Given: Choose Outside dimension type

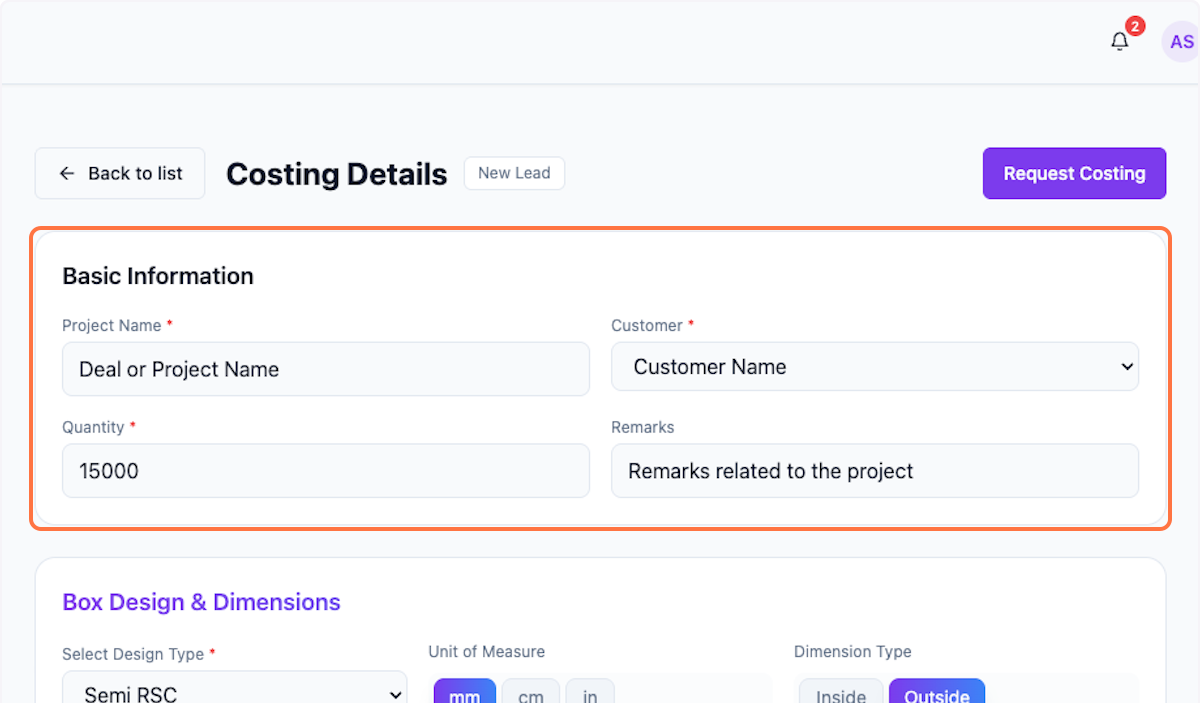Looking at the screenshot, I should coord(936,693).
